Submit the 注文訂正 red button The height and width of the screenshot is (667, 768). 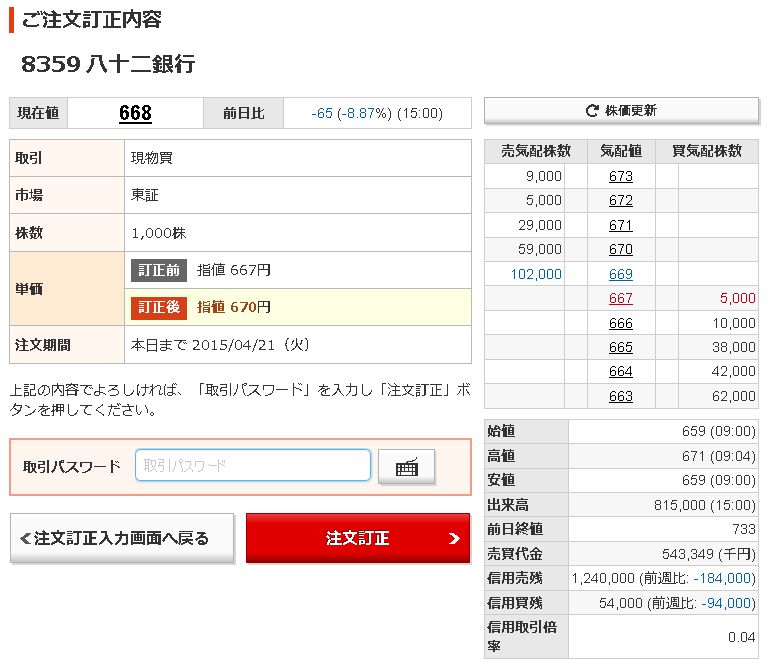pyautogui.click(x=358, y=538)
